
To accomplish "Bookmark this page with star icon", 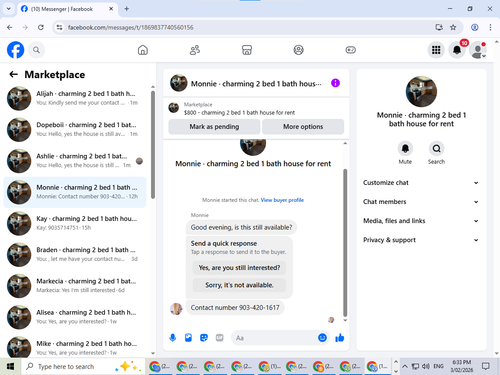I will (x=453, y=27).
